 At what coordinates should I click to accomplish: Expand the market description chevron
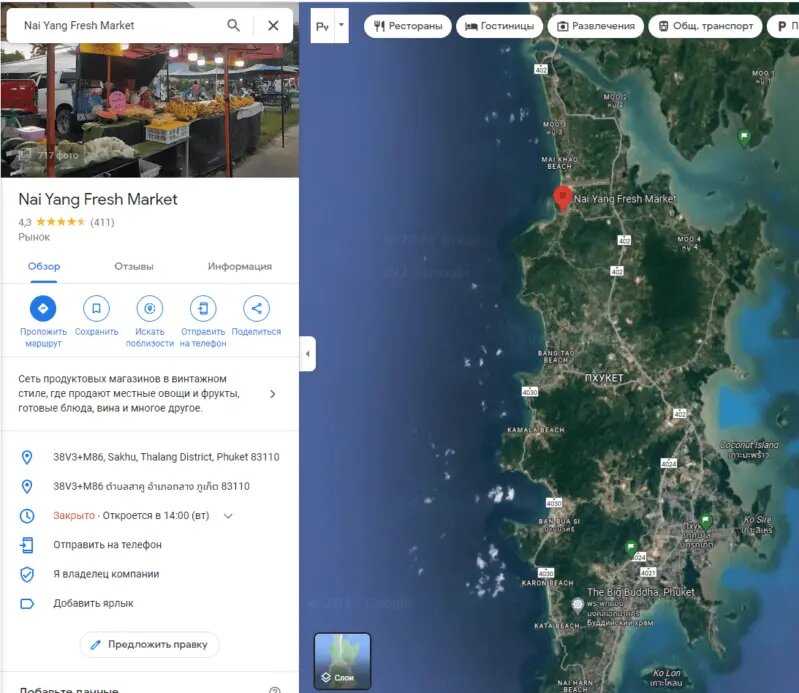click(273, 394)
